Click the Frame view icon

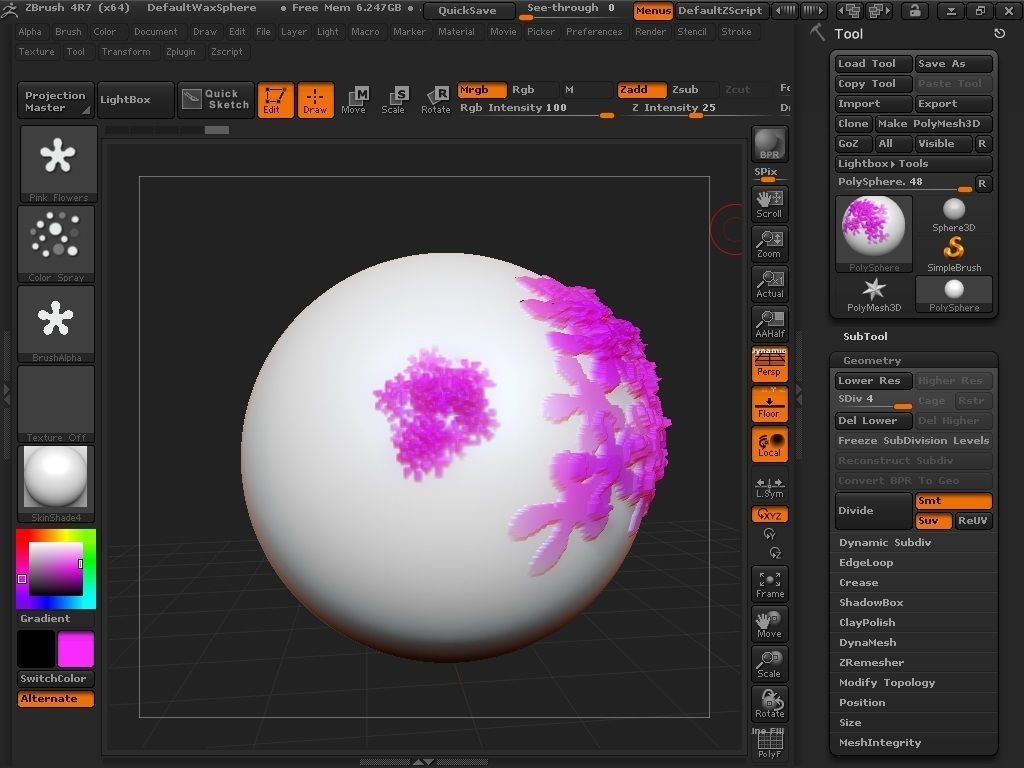pos(769,584)
